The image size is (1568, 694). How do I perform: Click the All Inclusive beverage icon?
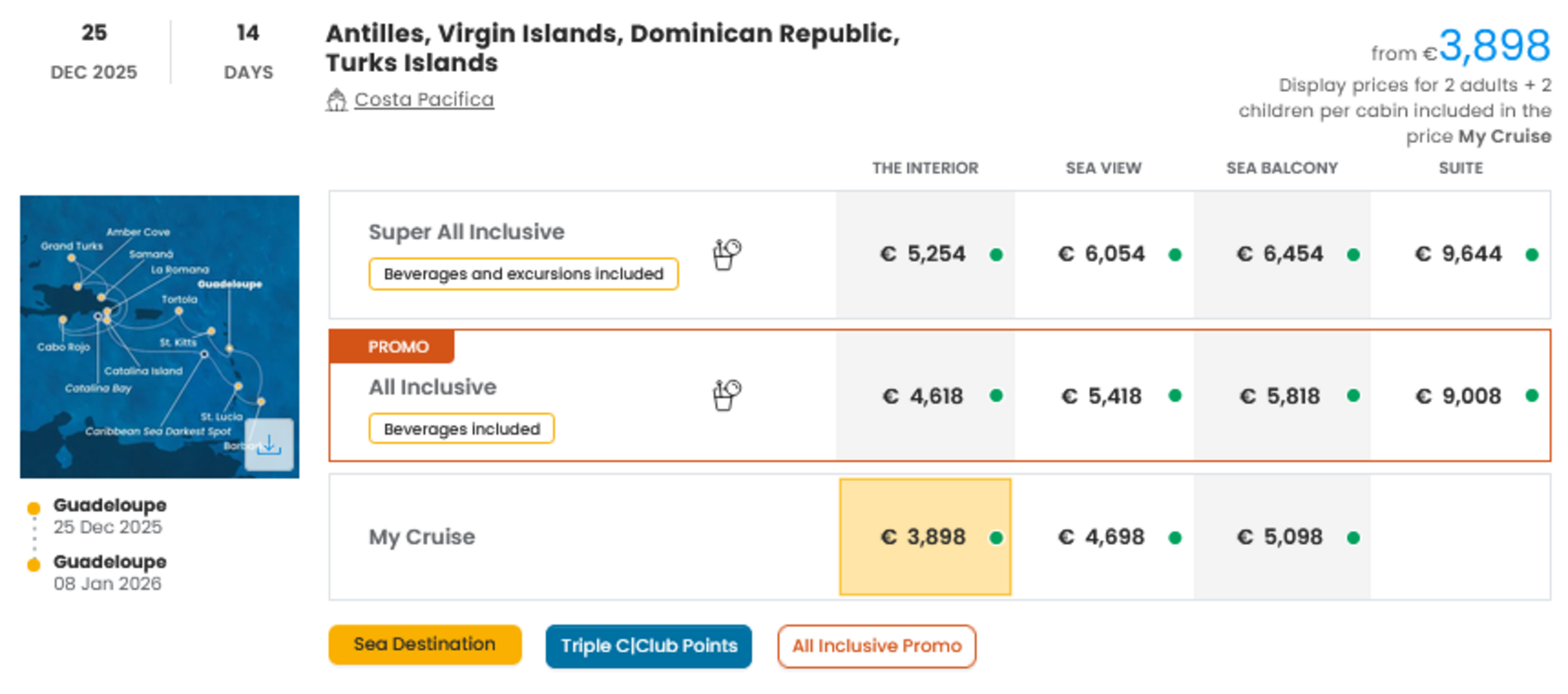click(727, 395)
